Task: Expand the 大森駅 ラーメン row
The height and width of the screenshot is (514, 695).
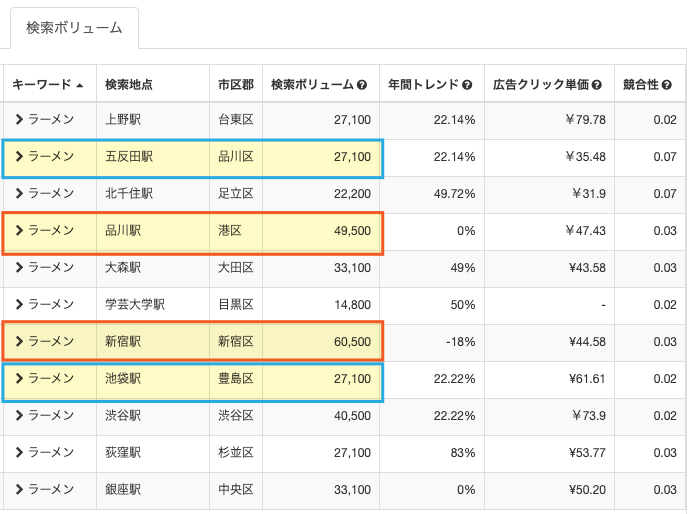Action: 19,267
